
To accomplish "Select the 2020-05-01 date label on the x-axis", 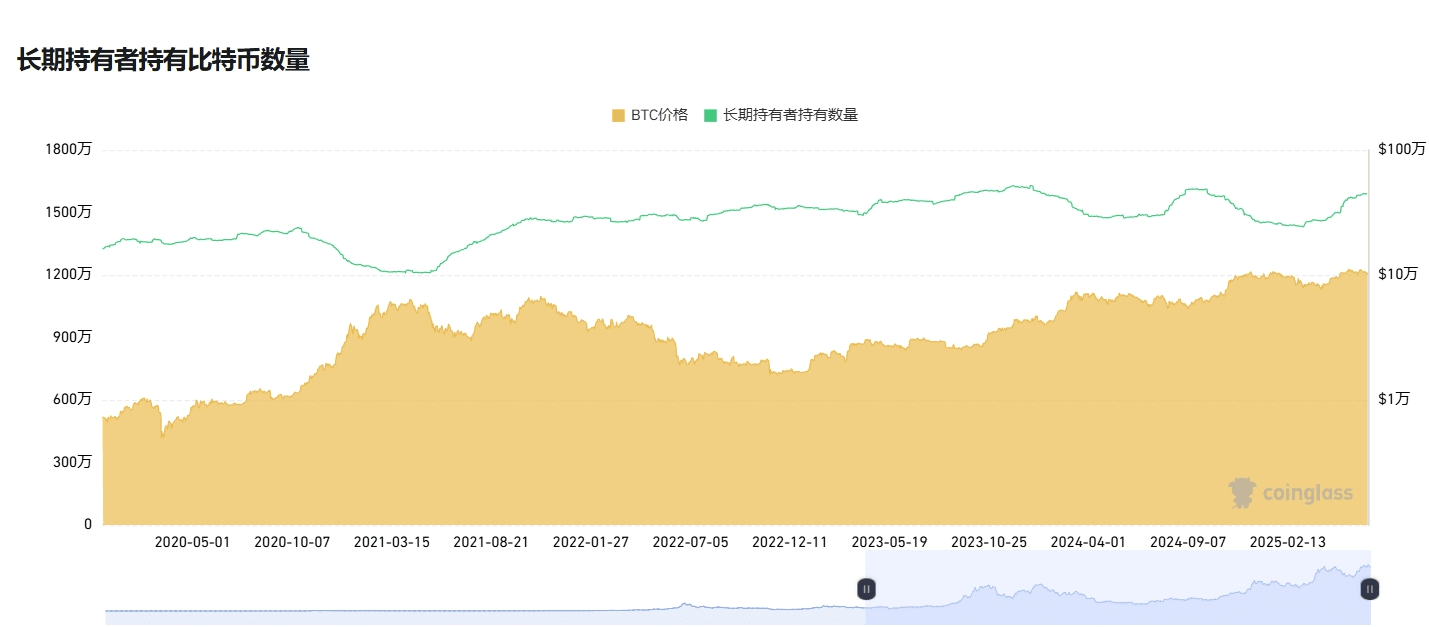I will 192,542.
